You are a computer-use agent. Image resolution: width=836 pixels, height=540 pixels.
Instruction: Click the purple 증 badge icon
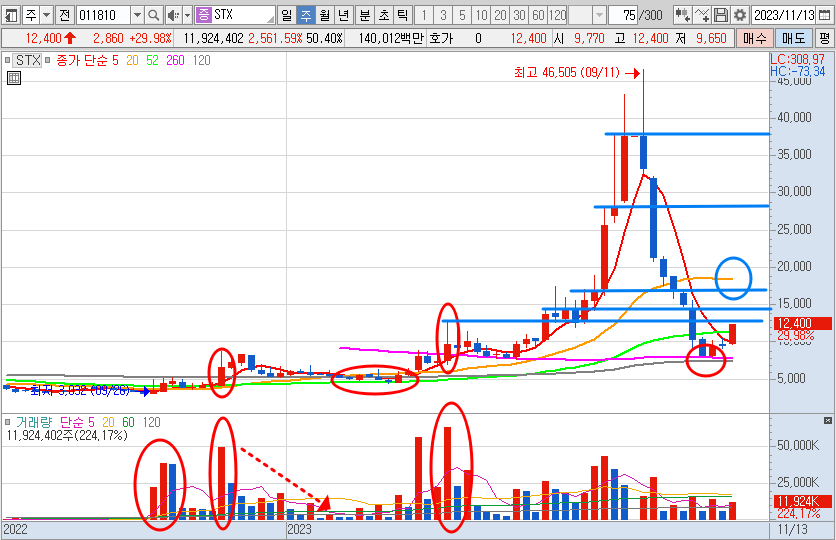tap(203, 15)
